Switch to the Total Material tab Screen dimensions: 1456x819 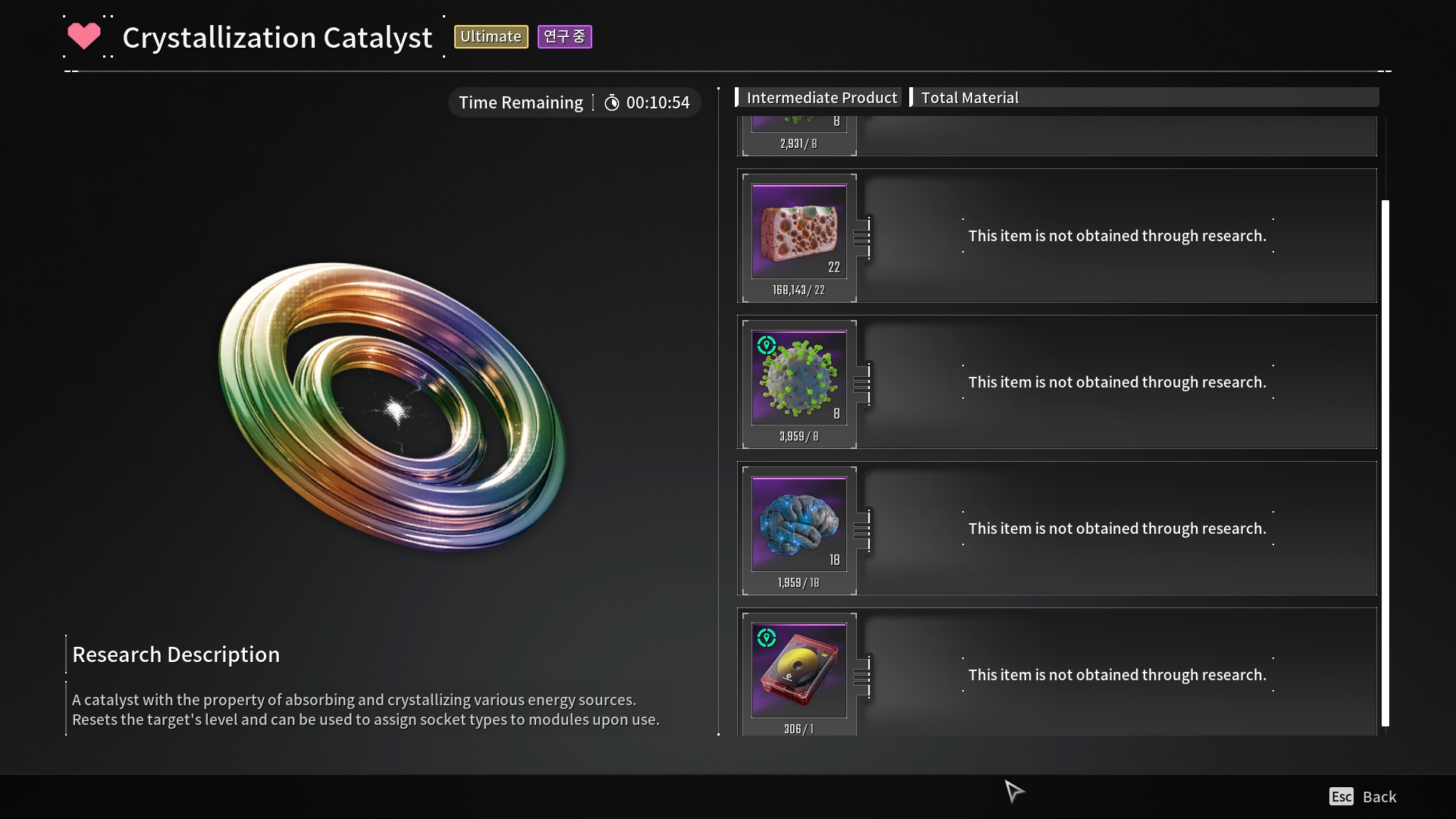[969, 98]
